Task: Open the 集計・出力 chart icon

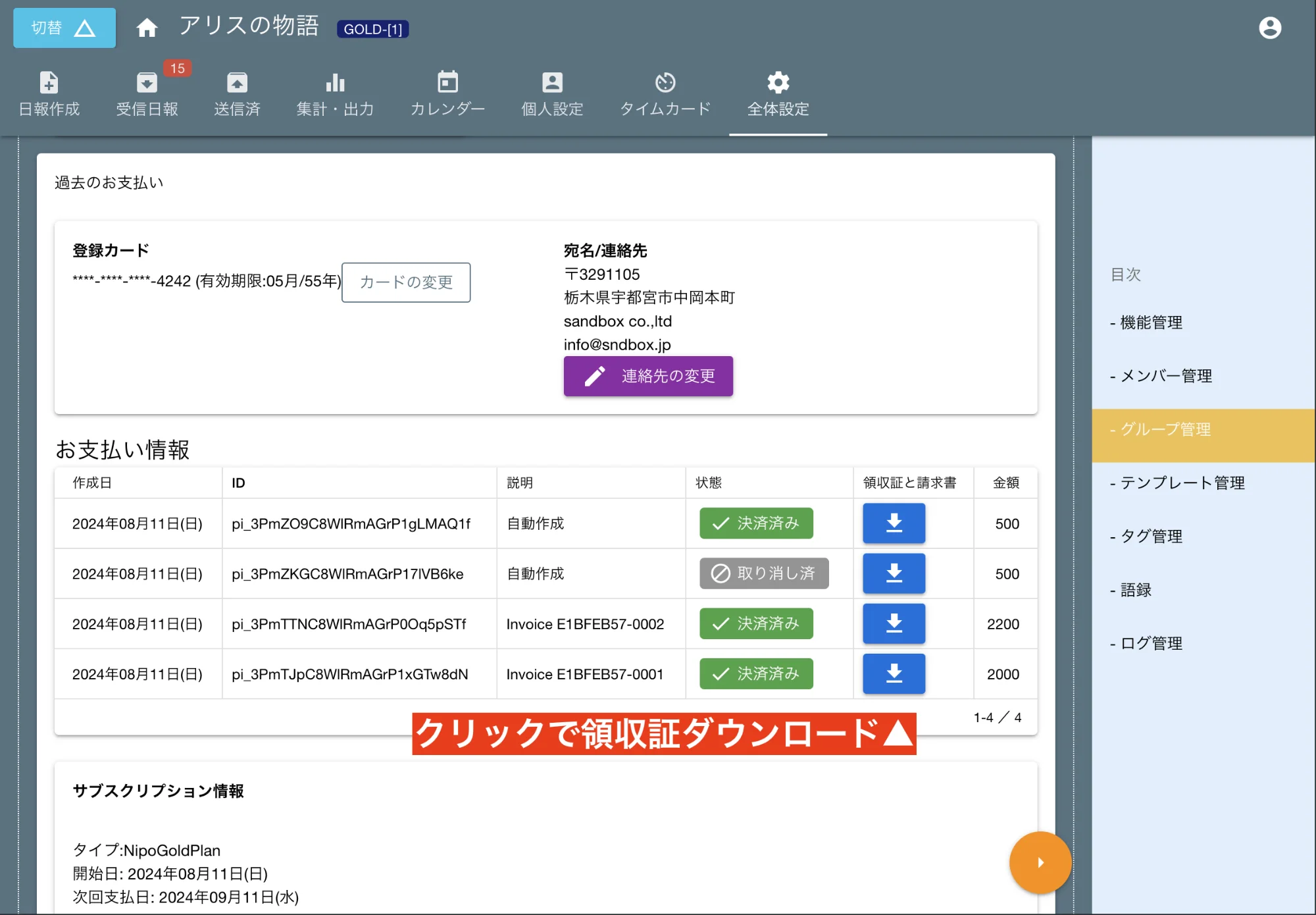Action: pos(336,92)
